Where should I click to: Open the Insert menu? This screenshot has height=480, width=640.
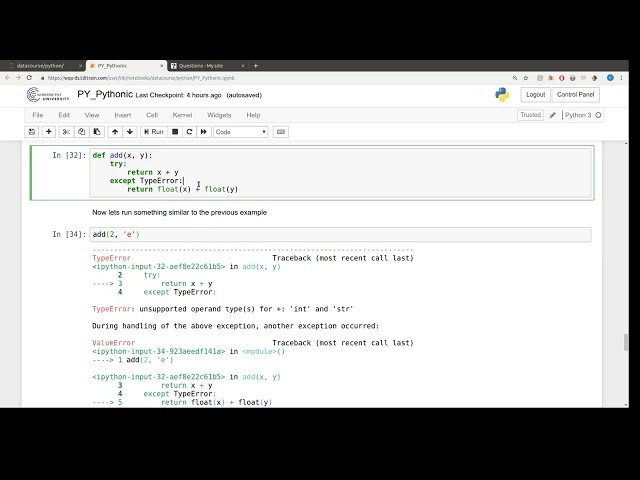point(123,115)
